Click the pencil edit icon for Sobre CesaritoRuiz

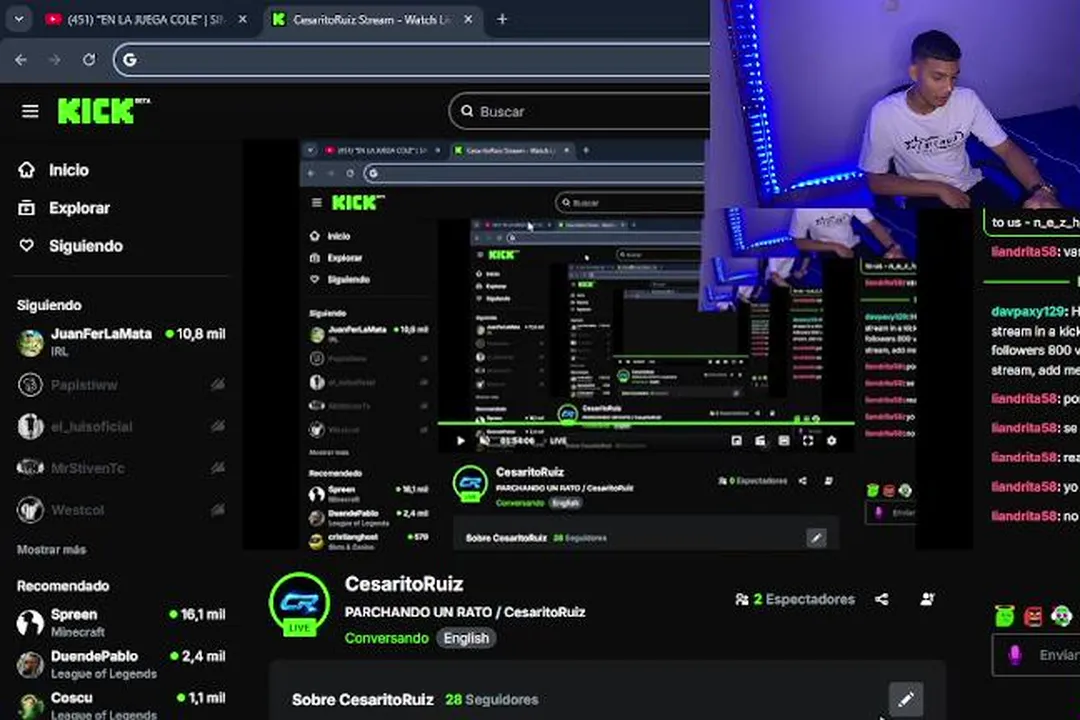(906, 699)
